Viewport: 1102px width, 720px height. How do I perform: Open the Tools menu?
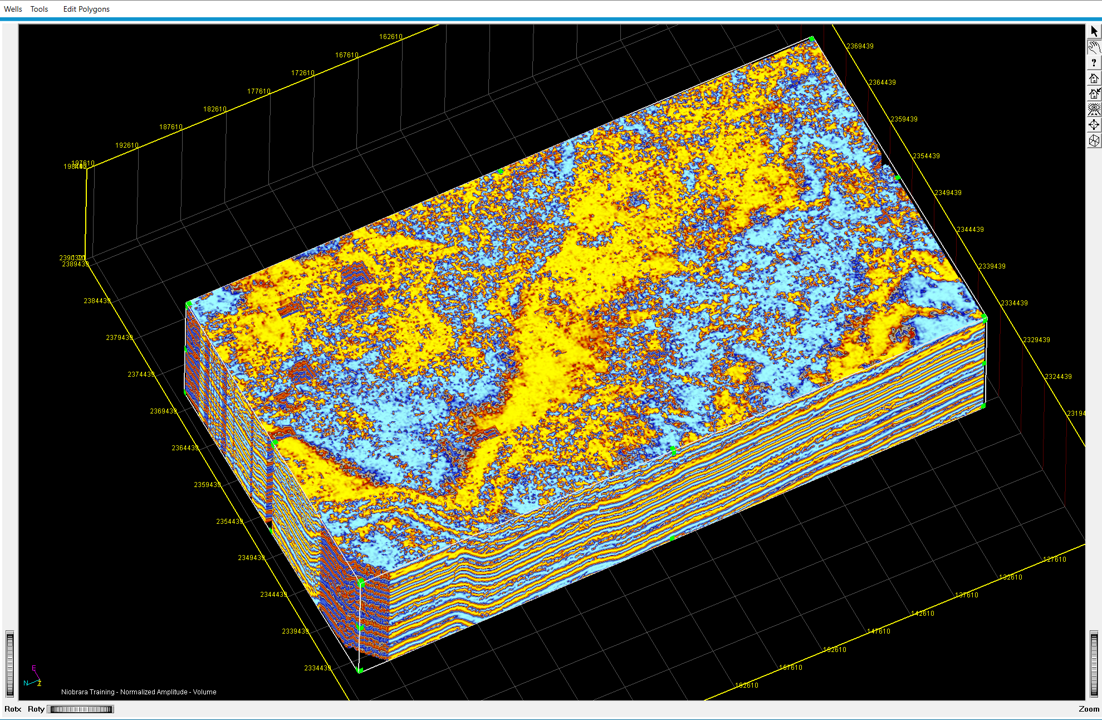(x=39, y=9)
